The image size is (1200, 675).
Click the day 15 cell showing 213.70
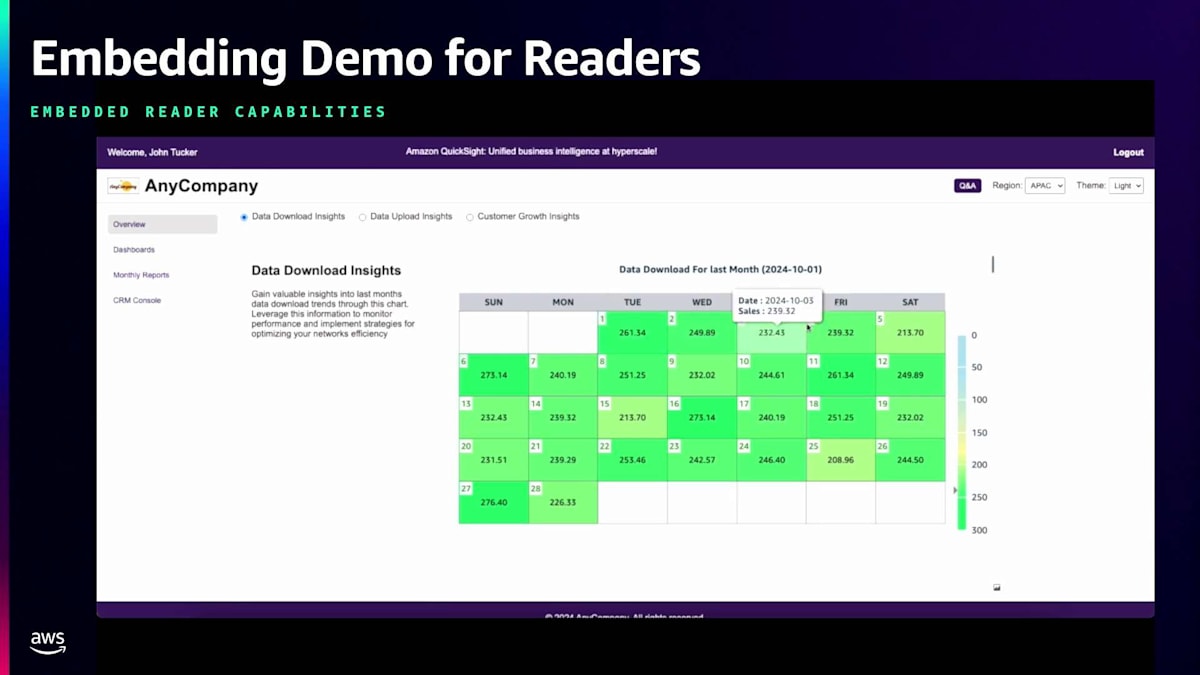[x=632, y=417]
